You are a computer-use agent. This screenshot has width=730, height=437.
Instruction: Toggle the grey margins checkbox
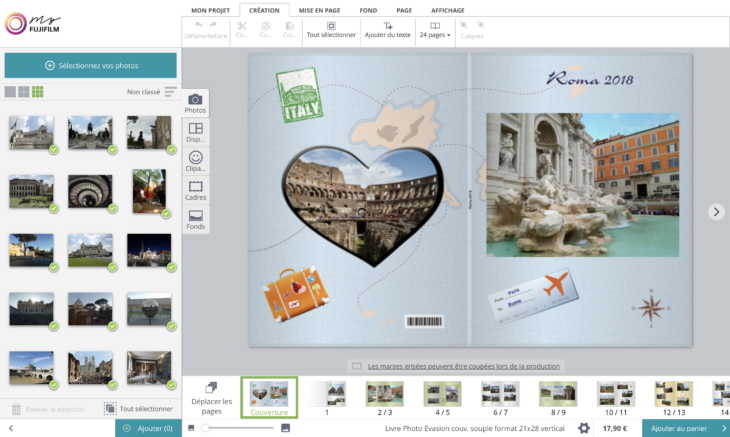tap(357, 366)
